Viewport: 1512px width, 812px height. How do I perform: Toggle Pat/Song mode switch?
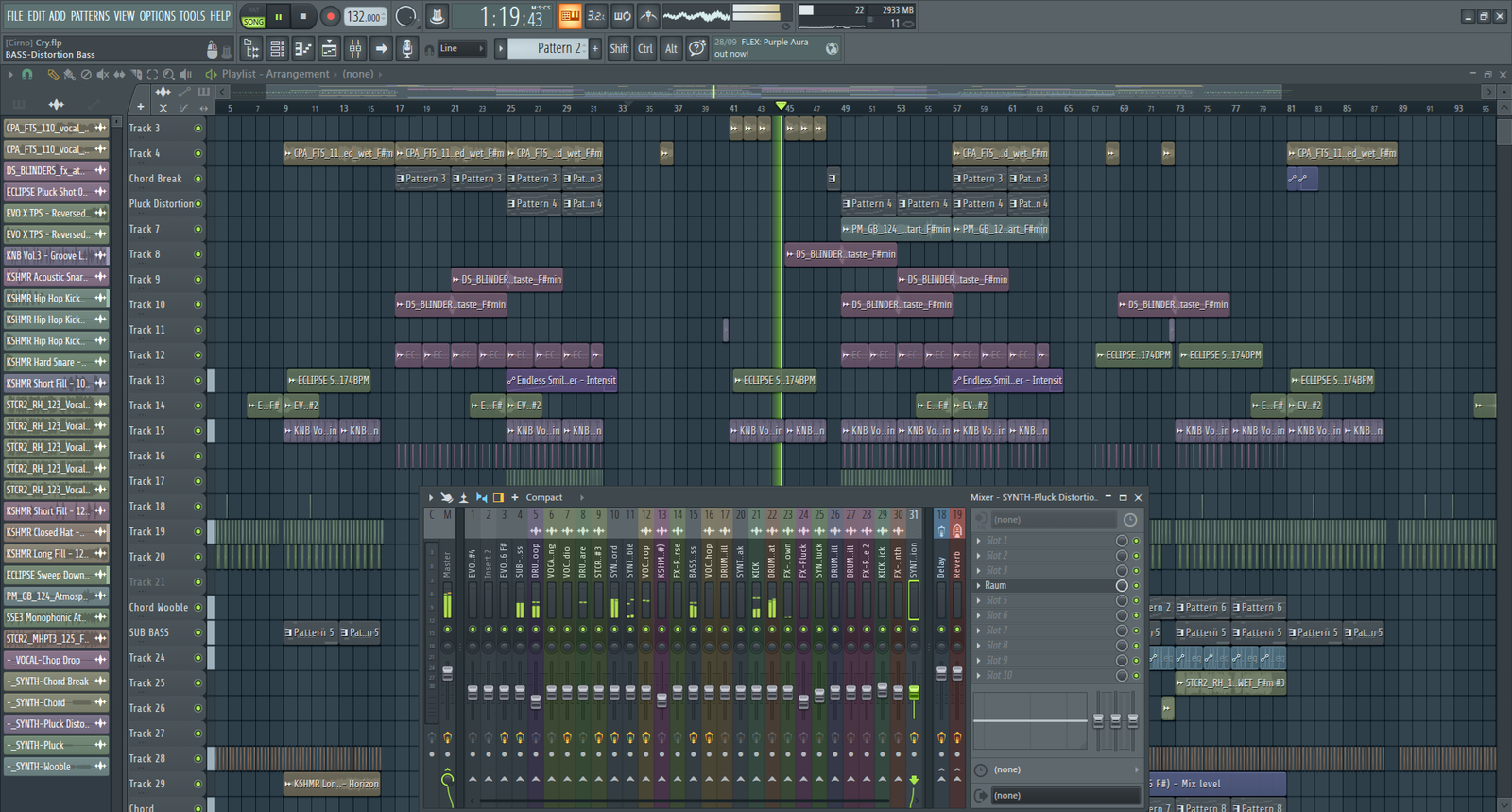point(253,16)
